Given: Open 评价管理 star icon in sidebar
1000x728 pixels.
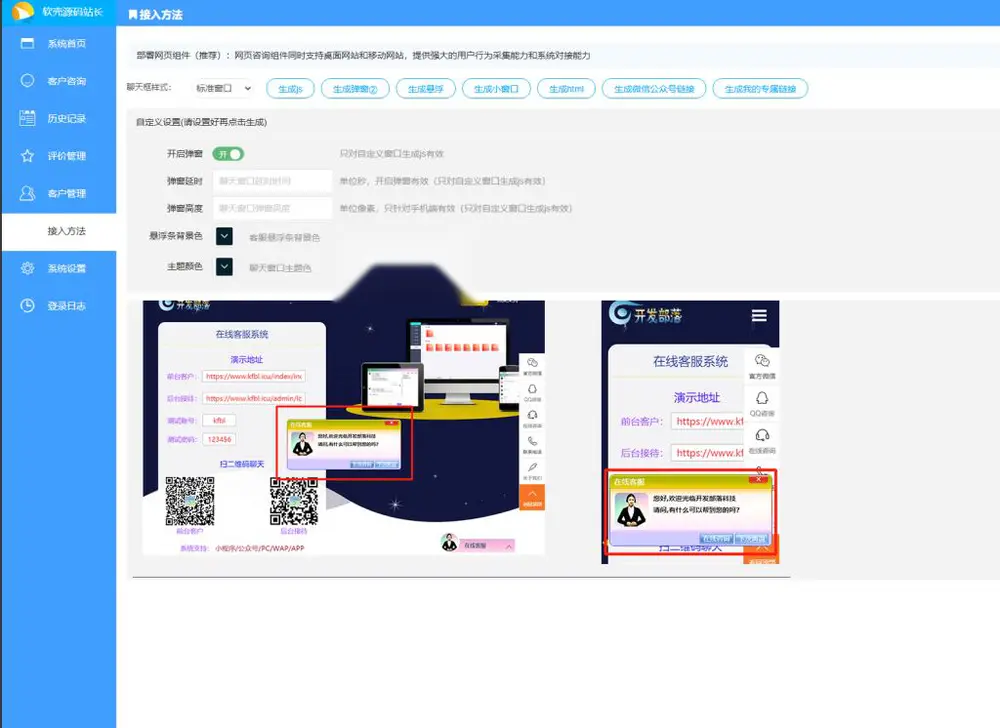Looking at the screenshot, I should coord(27,156).
